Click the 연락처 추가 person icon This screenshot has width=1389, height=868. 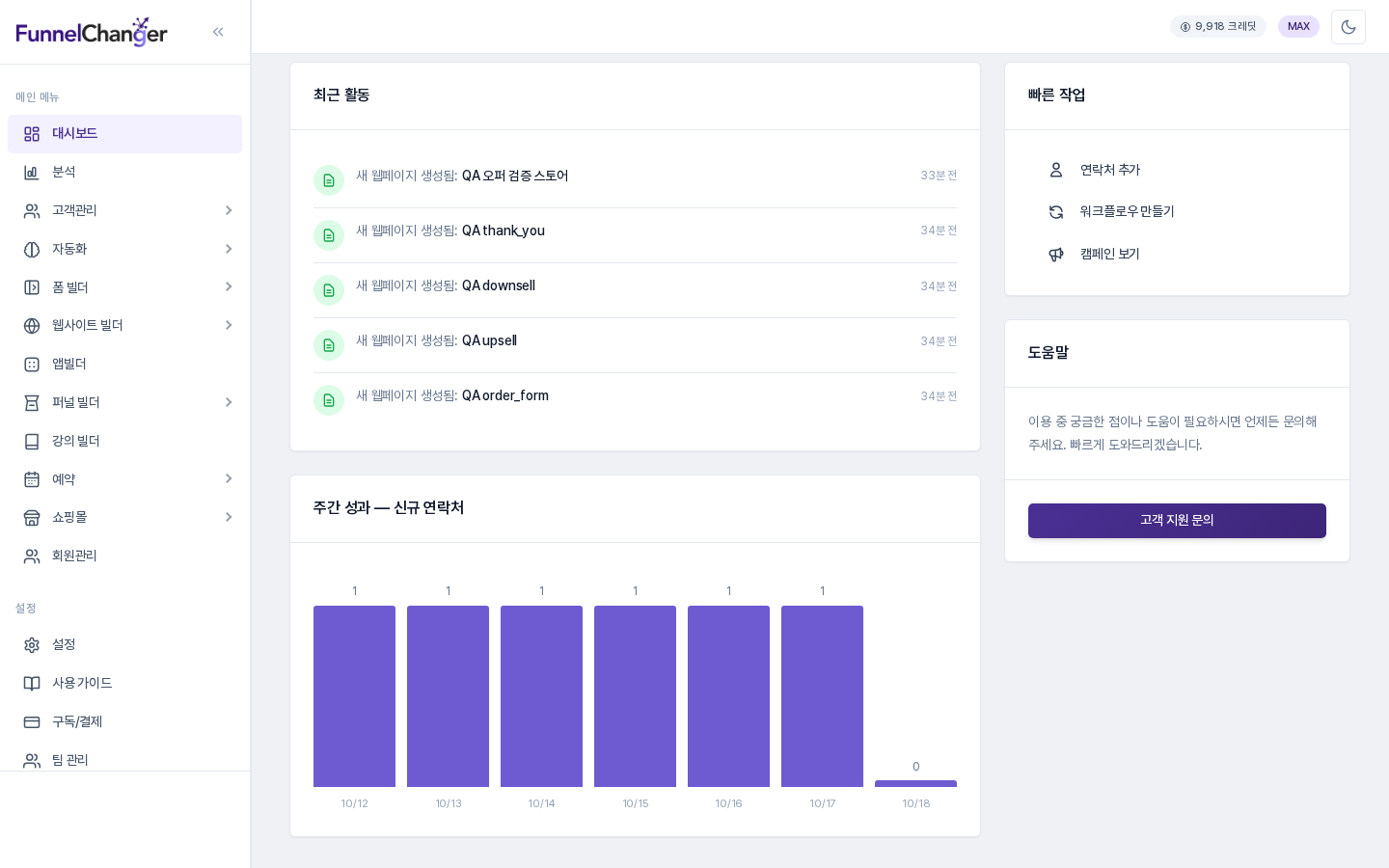pyautogui.click(x=1056, y=170)
